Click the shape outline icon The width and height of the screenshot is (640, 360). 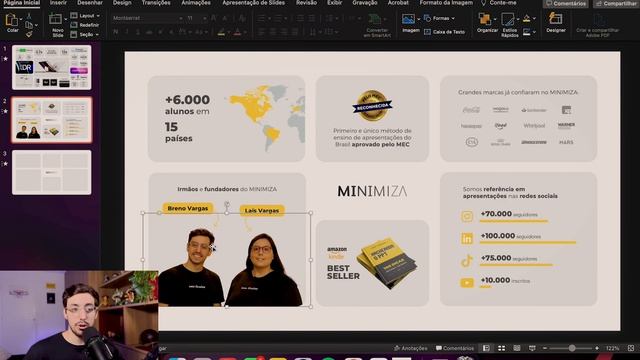coord(527,32)
